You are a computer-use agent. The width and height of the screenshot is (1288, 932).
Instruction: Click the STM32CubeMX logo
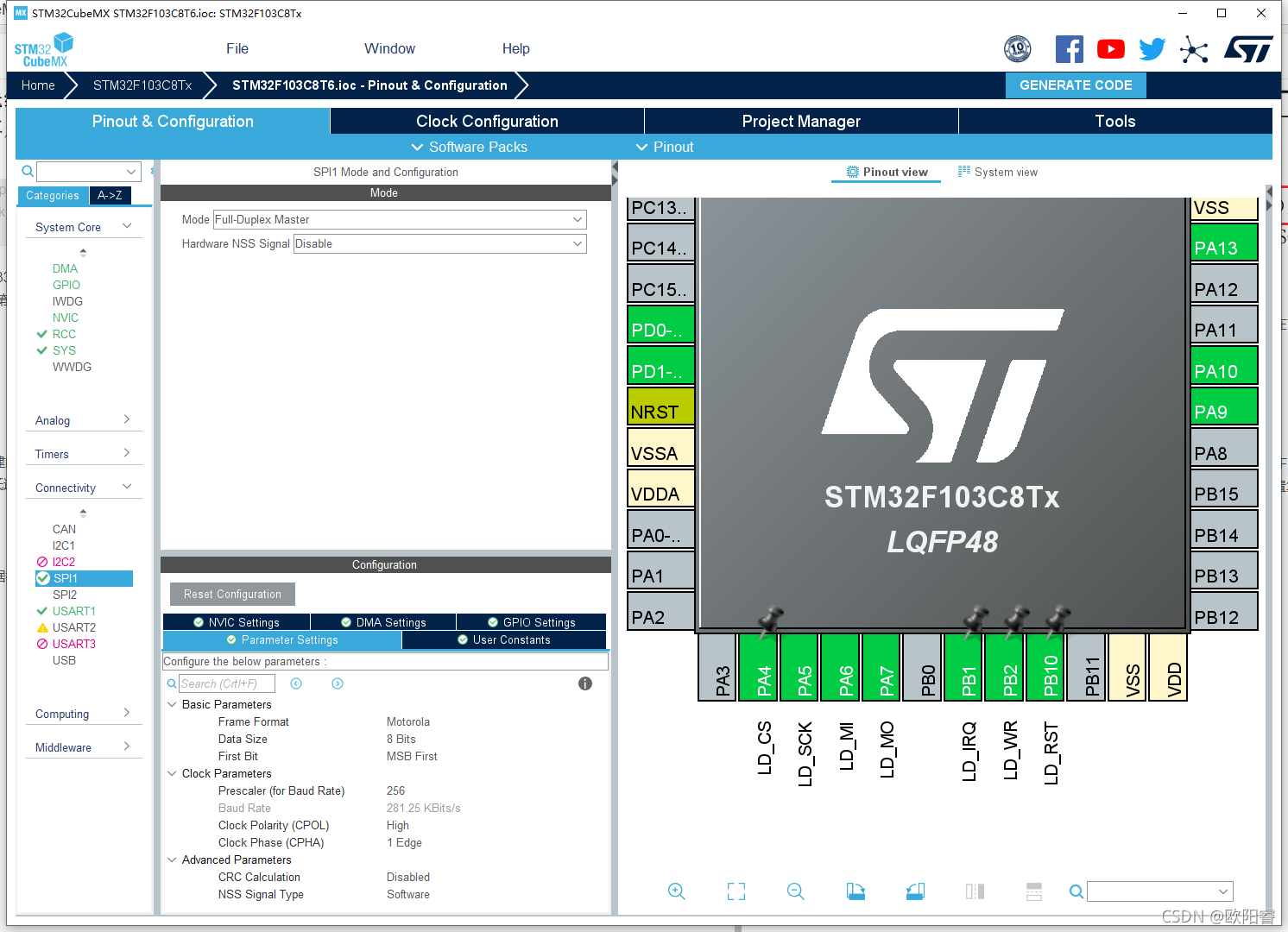(43, 50)
